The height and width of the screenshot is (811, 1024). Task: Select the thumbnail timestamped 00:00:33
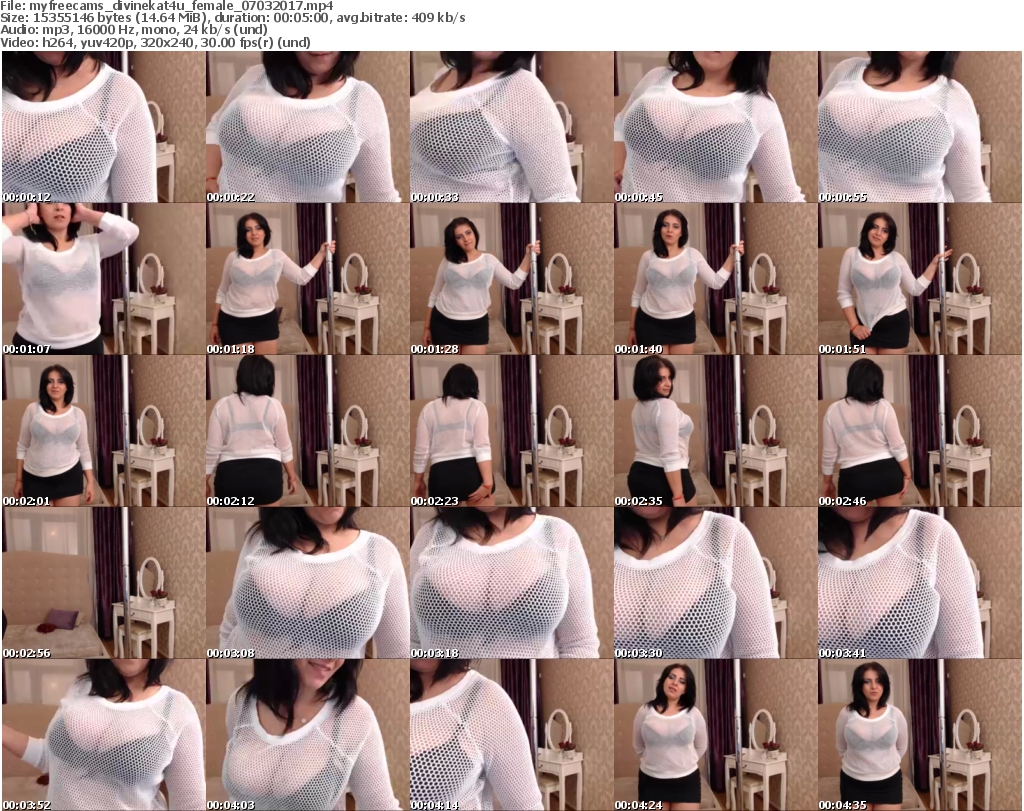coord(511,127)
